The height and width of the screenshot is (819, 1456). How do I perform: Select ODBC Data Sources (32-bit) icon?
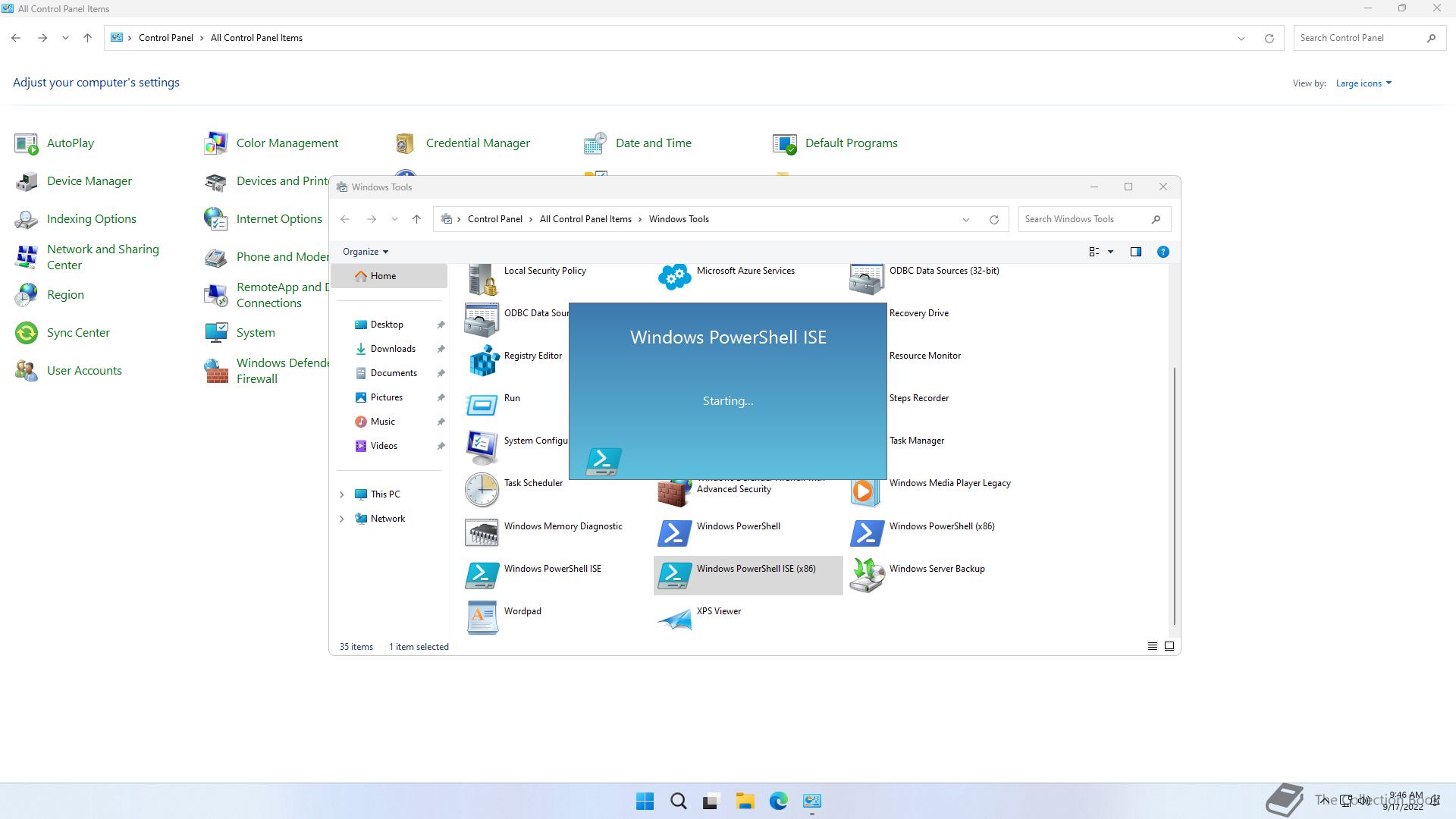click(x=867, y=278)
